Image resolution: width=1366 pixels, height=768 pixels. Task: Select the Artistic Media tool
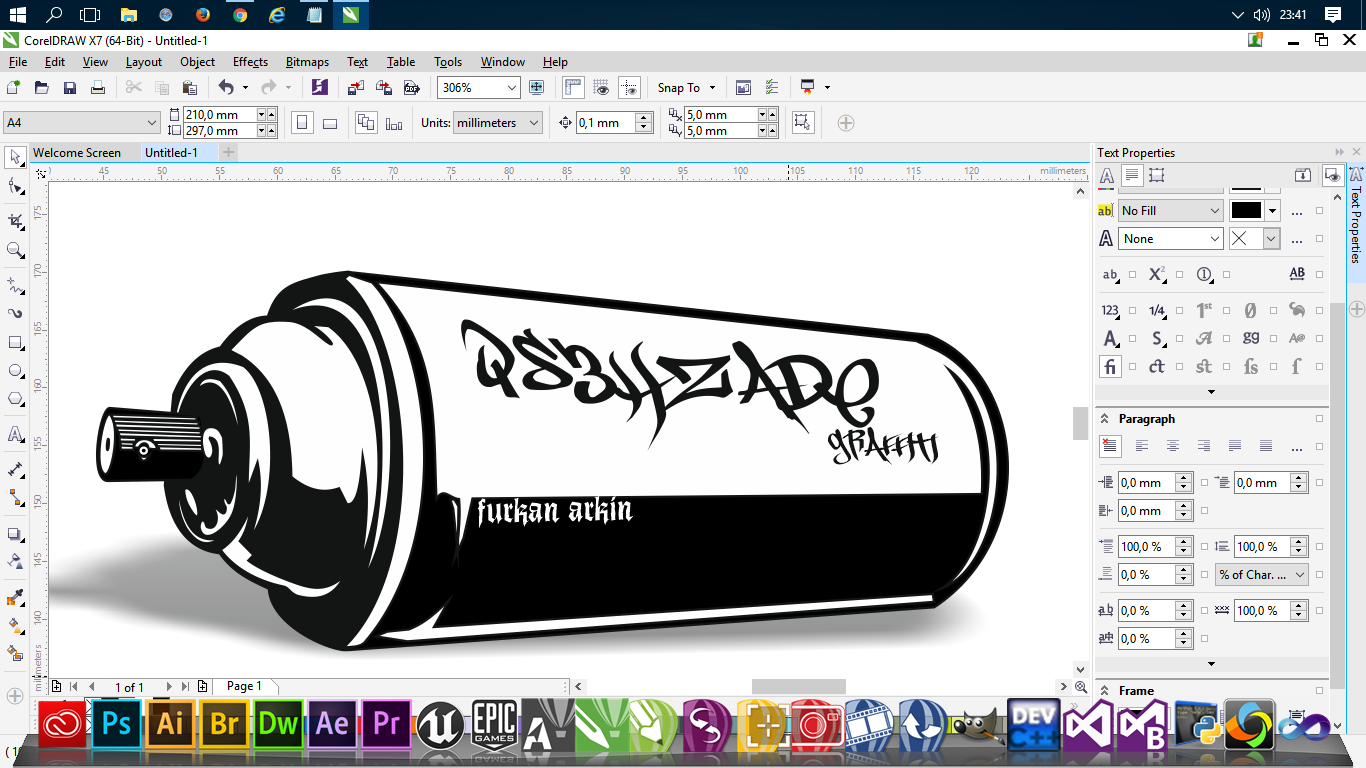click(15, 313)
